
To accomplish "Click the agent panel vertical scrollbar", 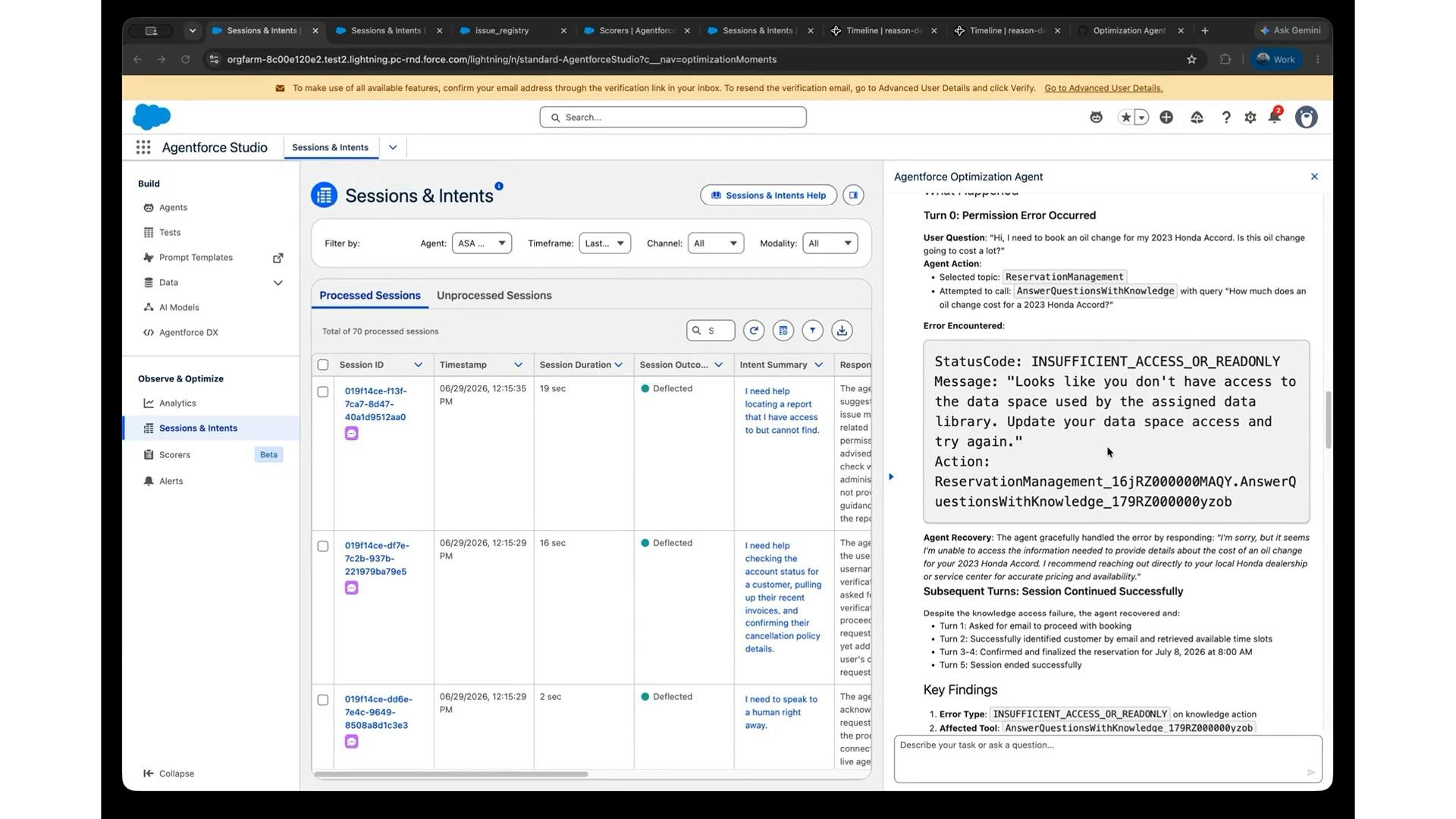I will (x=1328, y=420).
